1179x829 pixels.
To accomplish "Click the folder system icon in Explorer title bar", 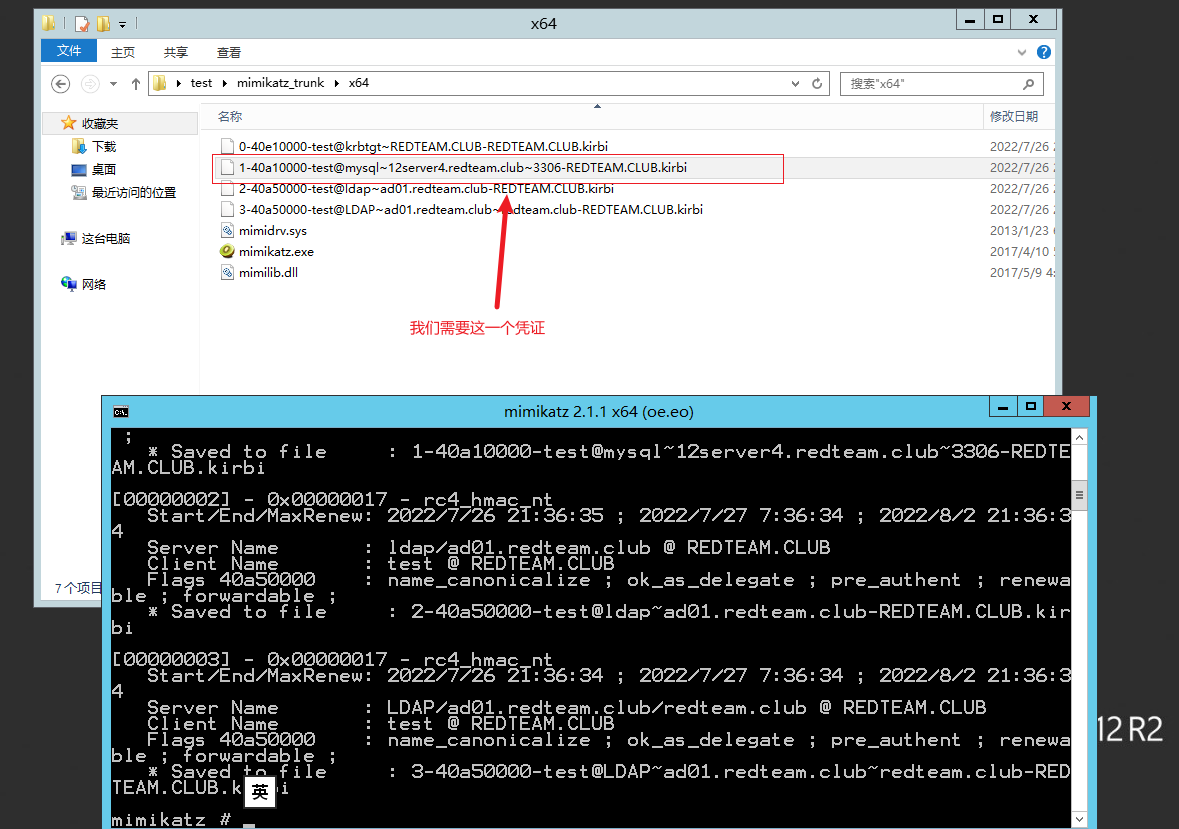I will 49,23.
